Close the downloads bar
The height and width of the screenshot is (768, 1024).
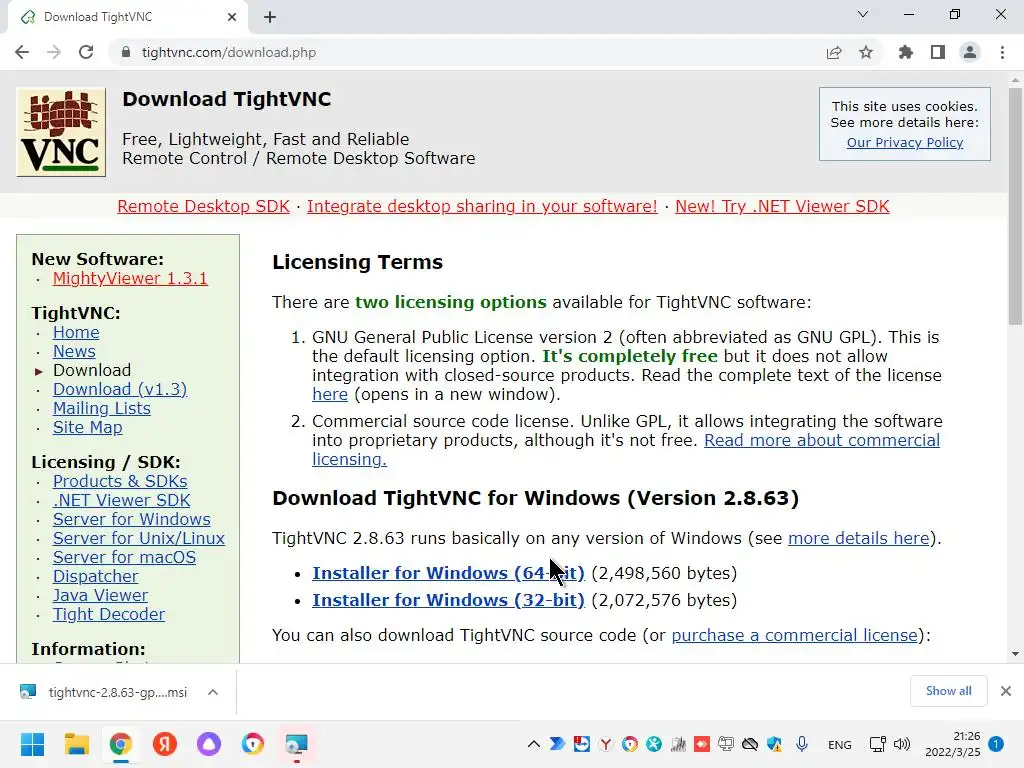click(1006, 691)
